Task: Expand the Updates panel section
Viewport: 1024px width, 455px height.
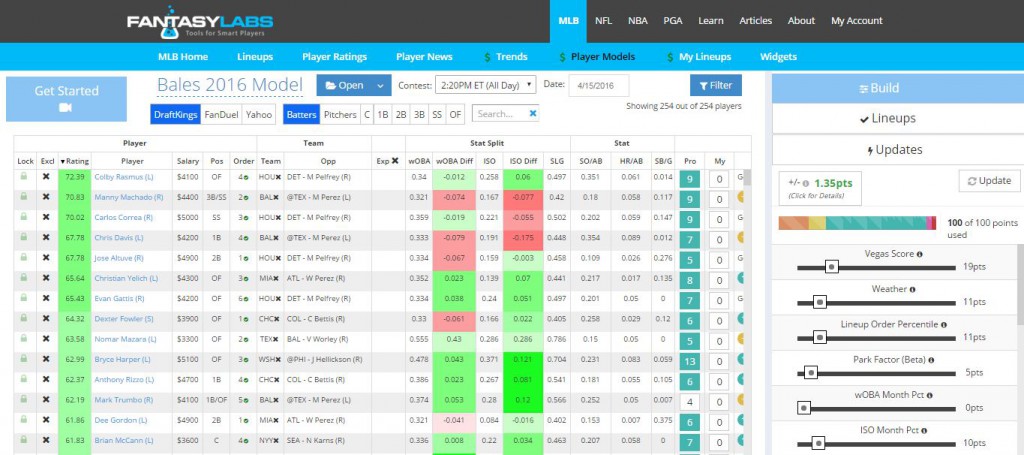Action: tap(895, 149)
